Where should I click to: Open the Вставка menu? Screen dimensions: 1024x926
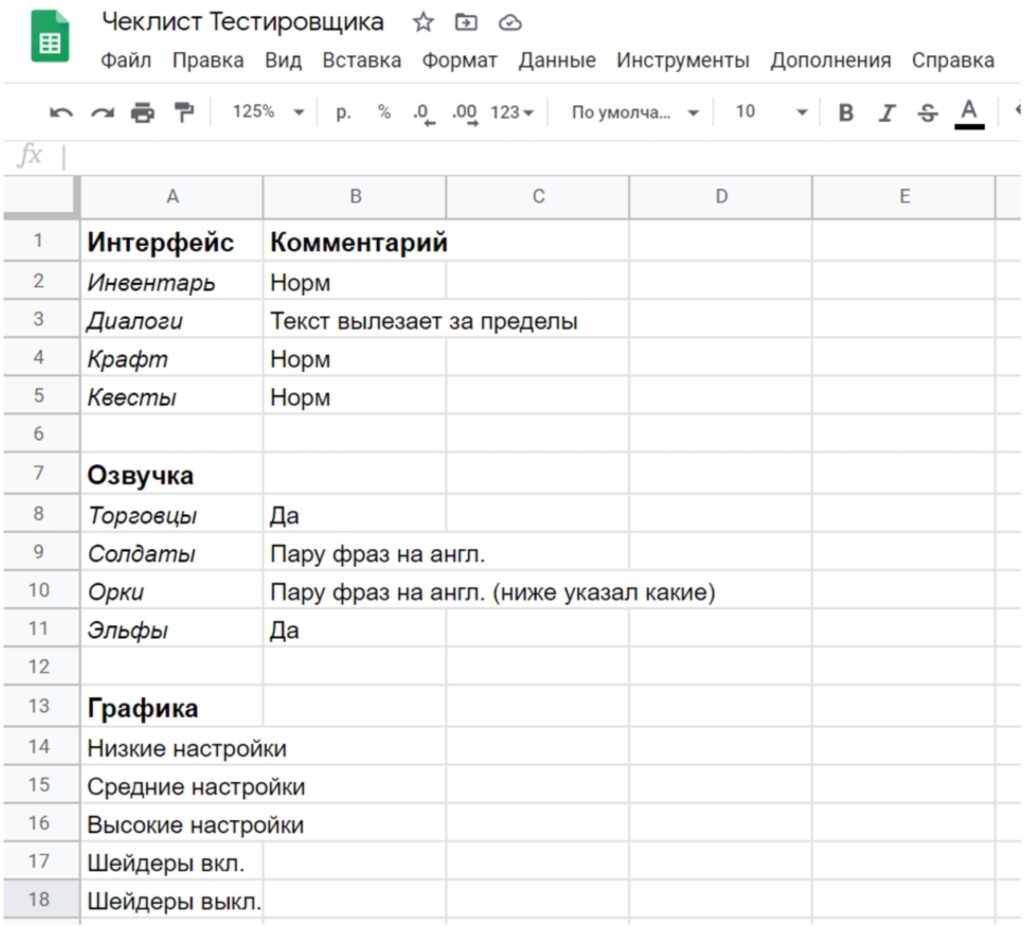[x=362, y=60]
